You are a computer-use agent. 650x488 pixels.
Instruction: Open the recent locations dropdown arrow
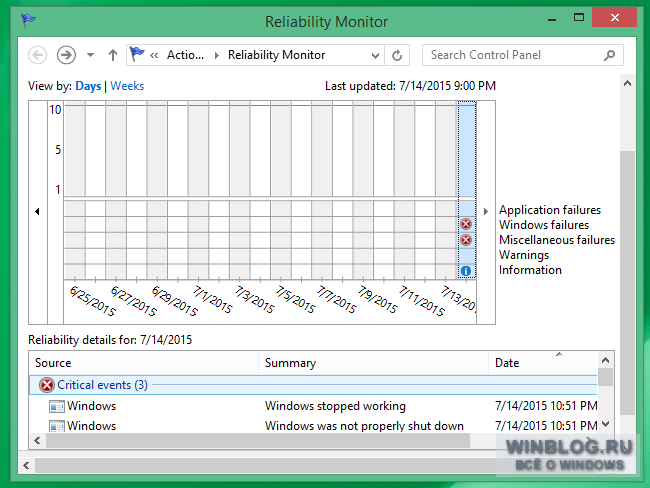click(90, 55)
